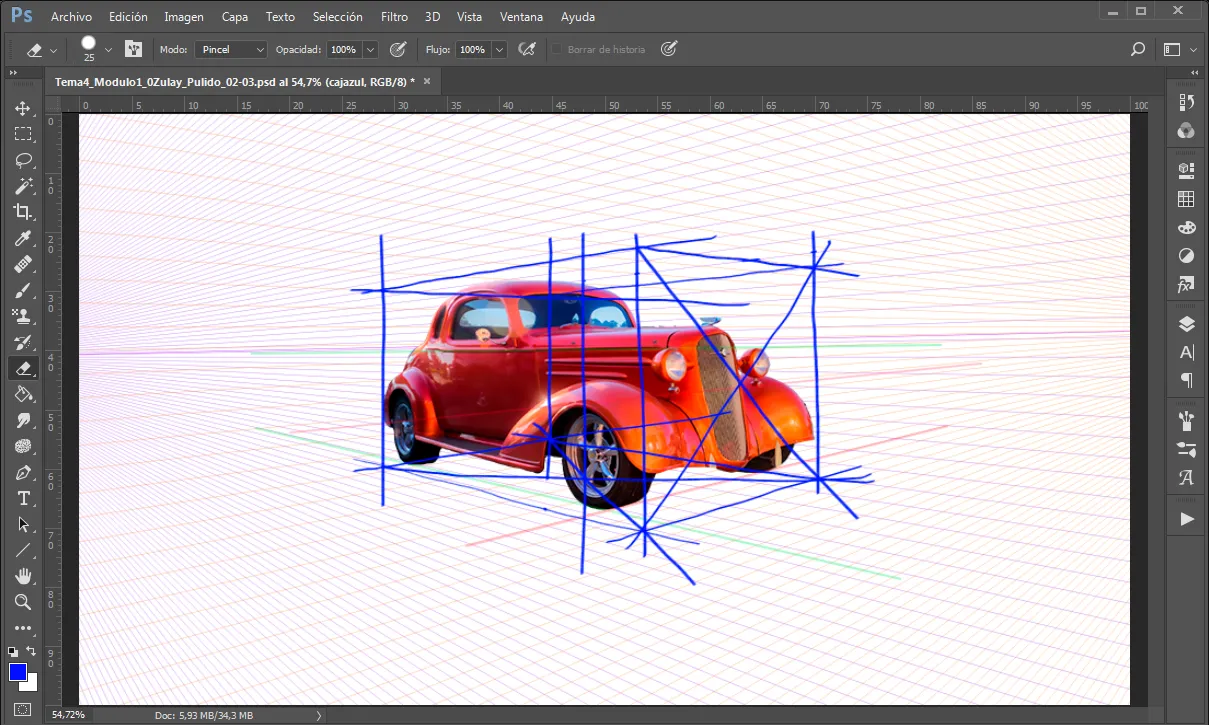Screen dimensions: 1209x725
Task: Select the Magic Wand tool
Action: [x=23, y=186]
